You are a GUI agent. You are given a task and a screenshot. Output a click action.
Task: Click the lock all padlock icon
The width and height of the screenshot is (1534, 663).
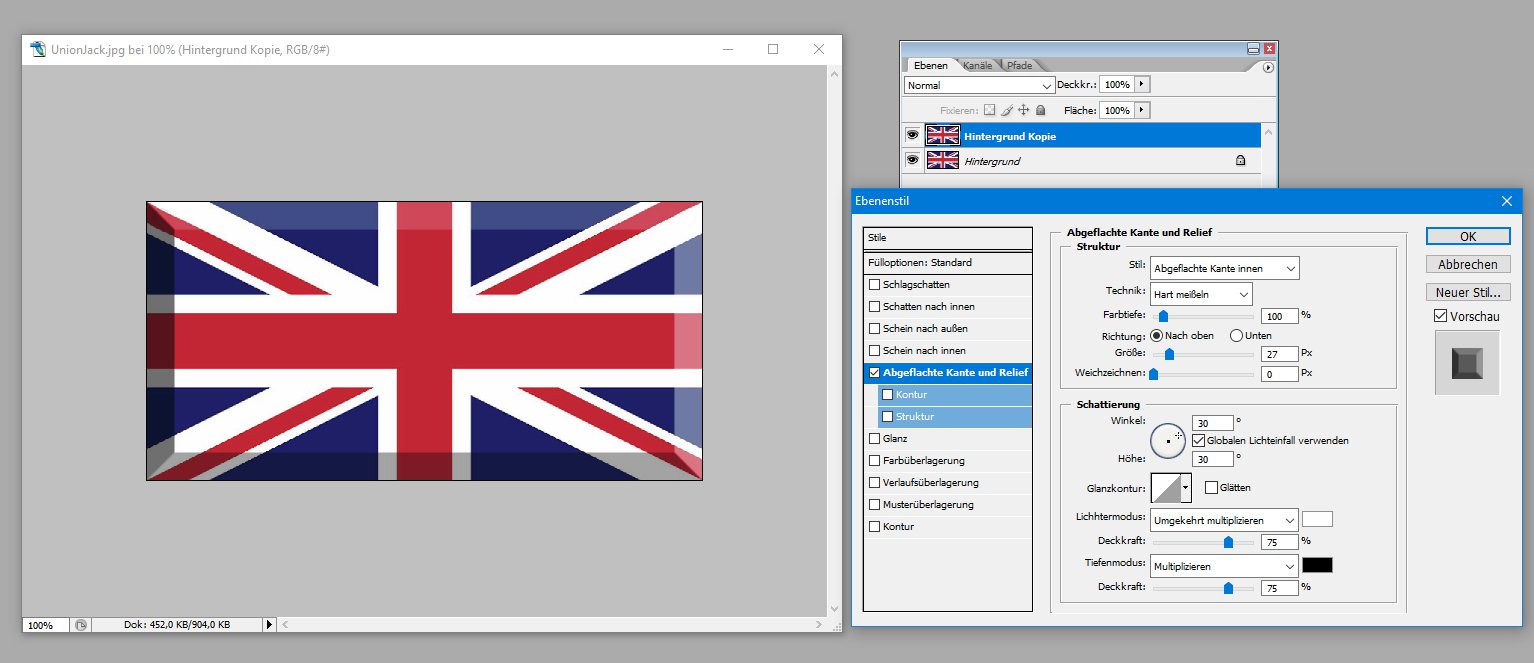pos(1040,110)
